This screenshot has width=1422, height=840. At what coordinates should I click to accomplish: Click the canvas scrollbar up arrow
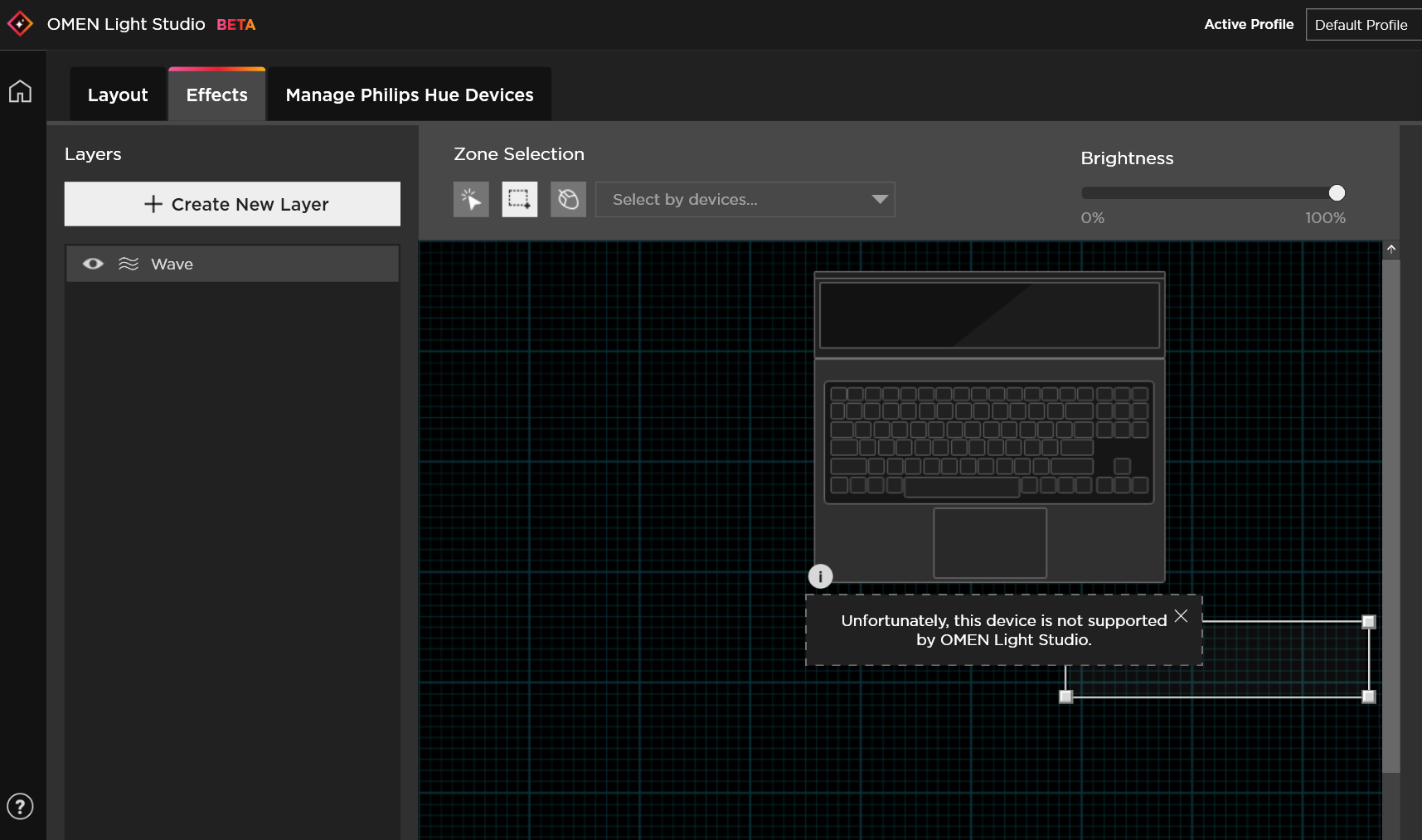click(1391, 249)
